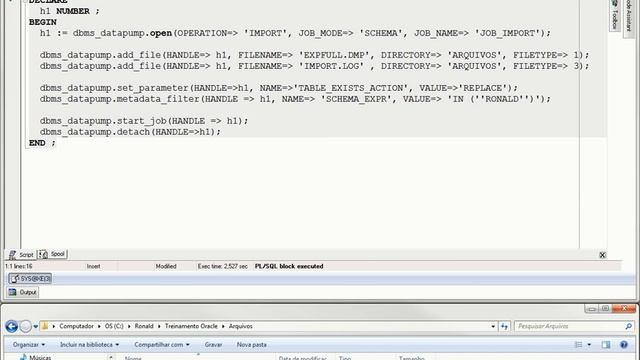Click Arquivos breadcrumb segment
The image size is (640, 360).
tap(240, 326)
